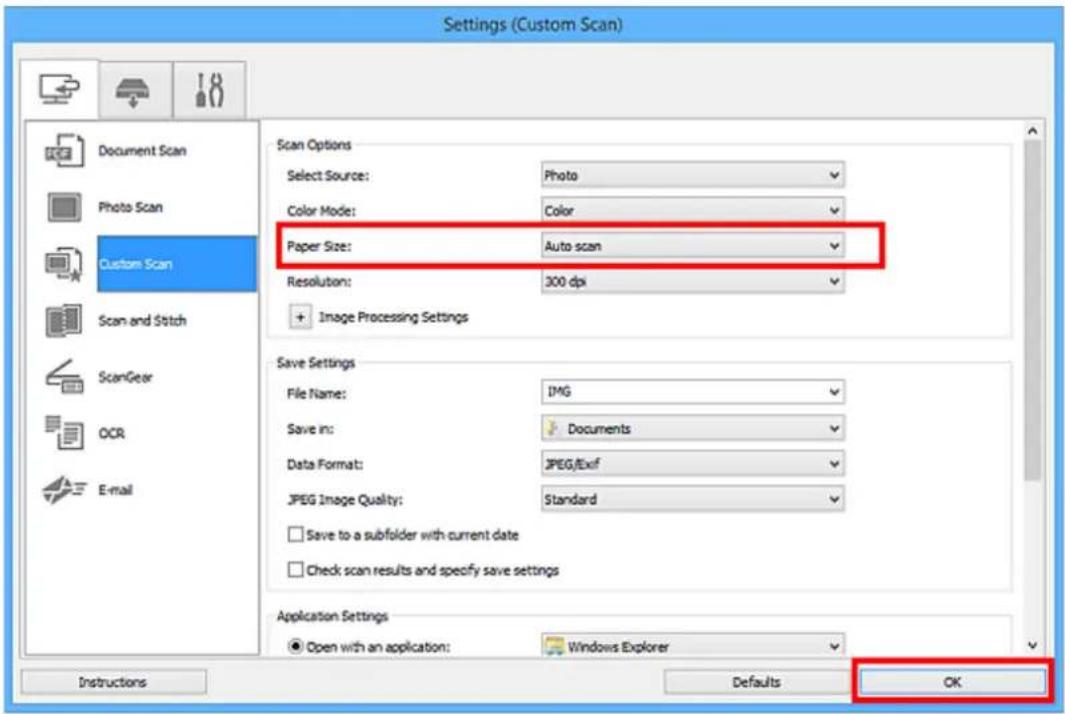Click the Document Scan PDF icon
This screenshot has height=714, width=1065.
click(64, 151)
